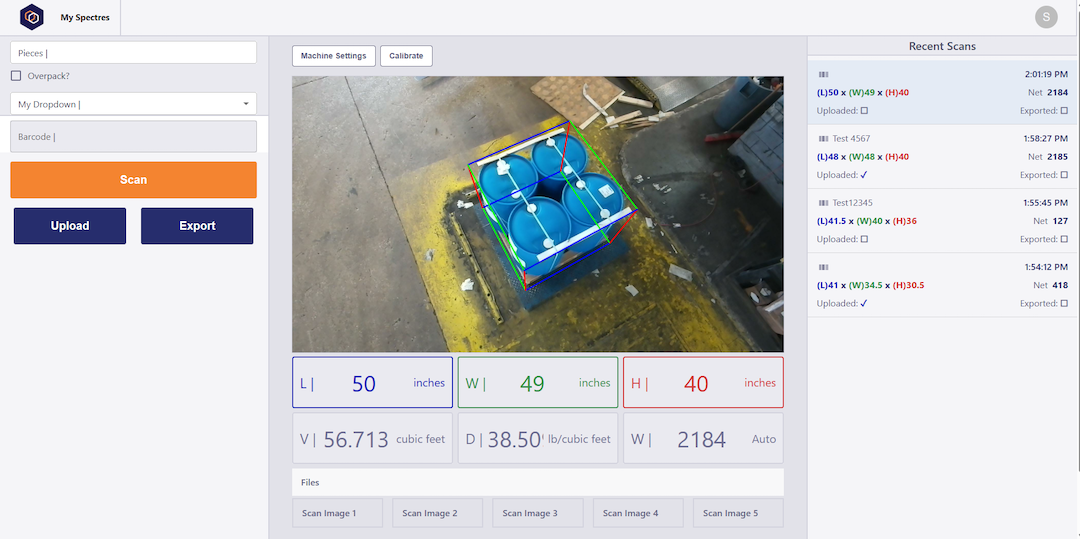
Task: Check Exported box for Test 4567 scan
Action: 1064,175
